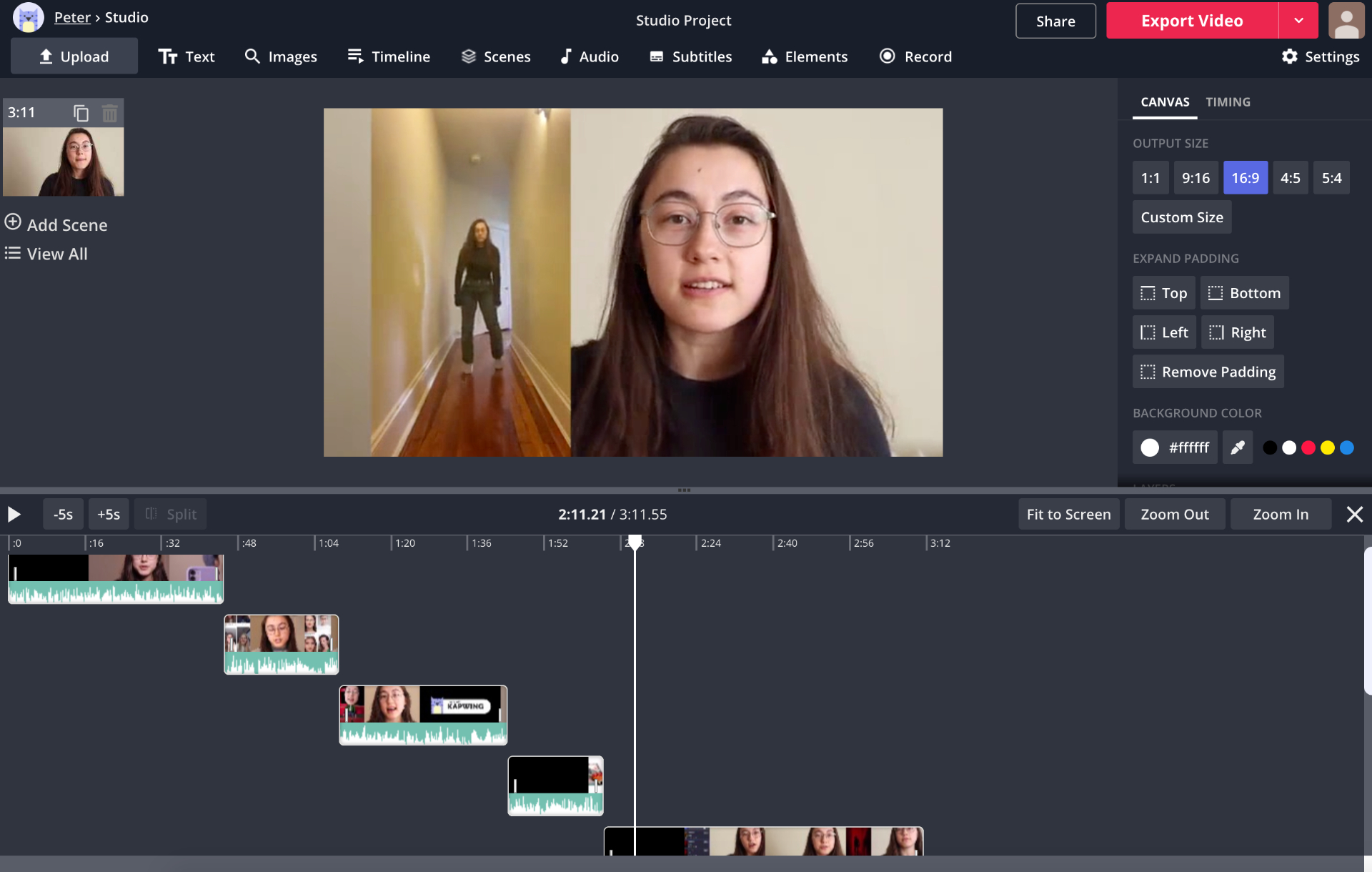Click View All scenes
Viewport: 1372px width, 872px height.
[46, 254]
